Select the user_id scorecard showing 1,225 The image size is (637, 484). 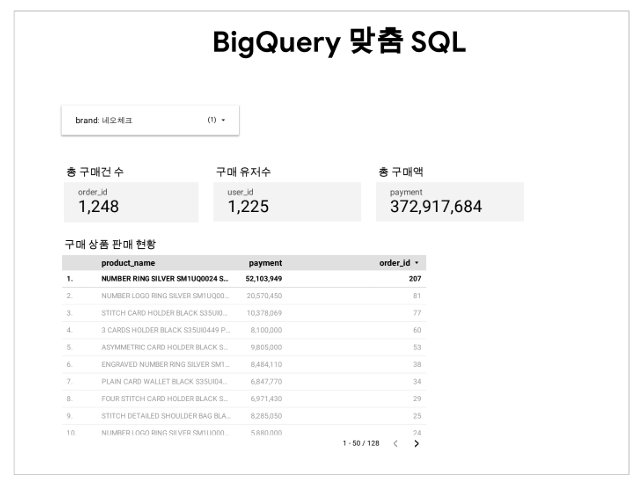click(287, 202)
